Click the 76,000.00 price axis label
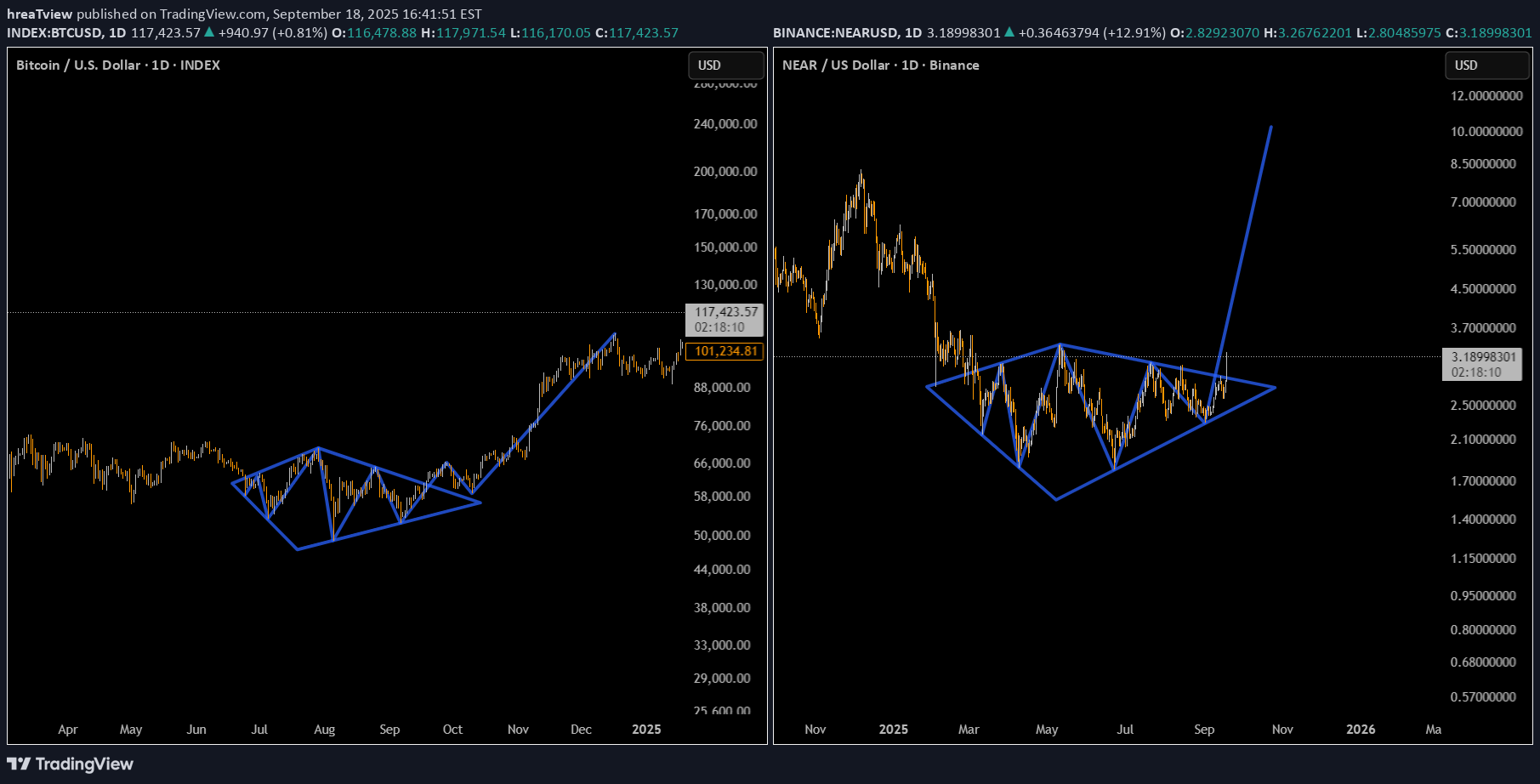 (x=722, y=426)
